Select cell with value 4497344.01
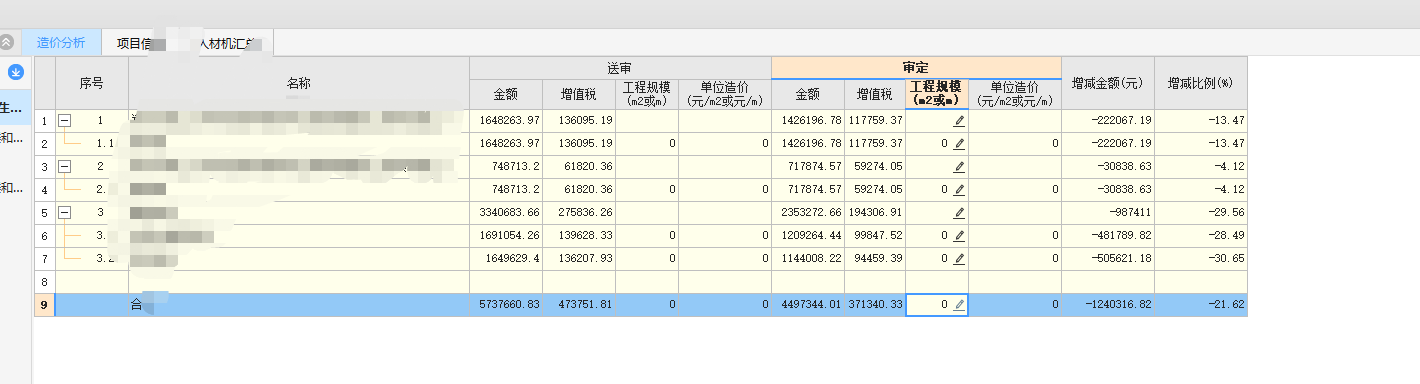The height and width of the screenshot is (384, 1420). 808,304
